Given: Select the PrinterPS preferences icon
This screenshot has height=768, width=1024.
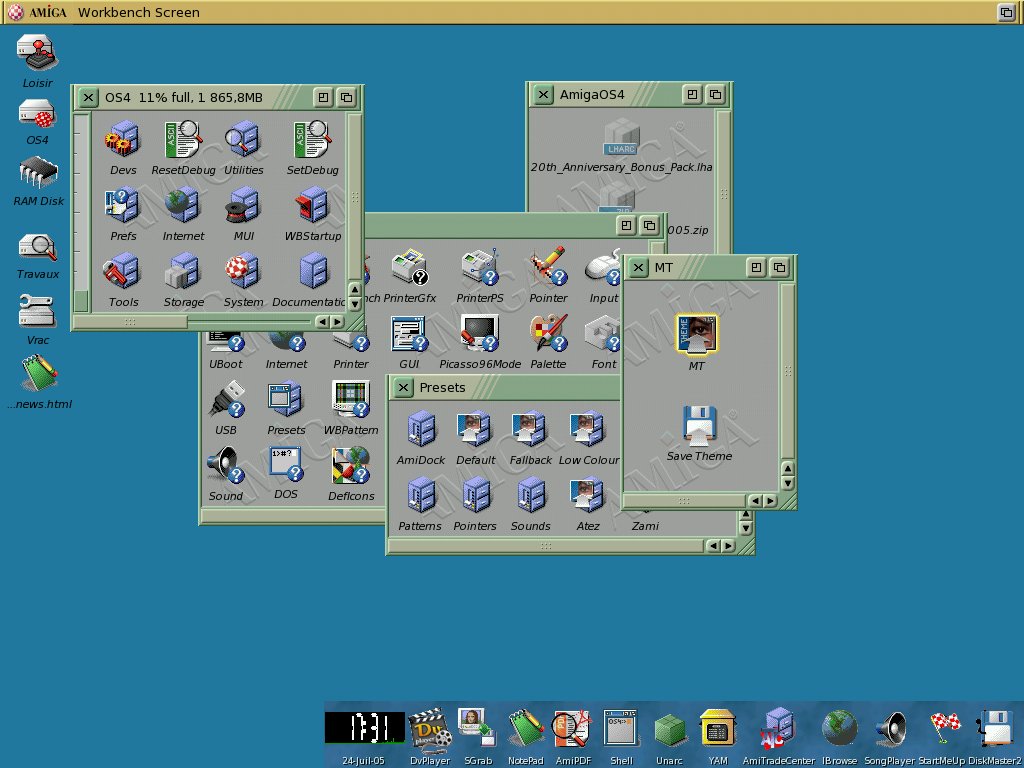Looking at the screenshot, I should [x=480, y=267].
